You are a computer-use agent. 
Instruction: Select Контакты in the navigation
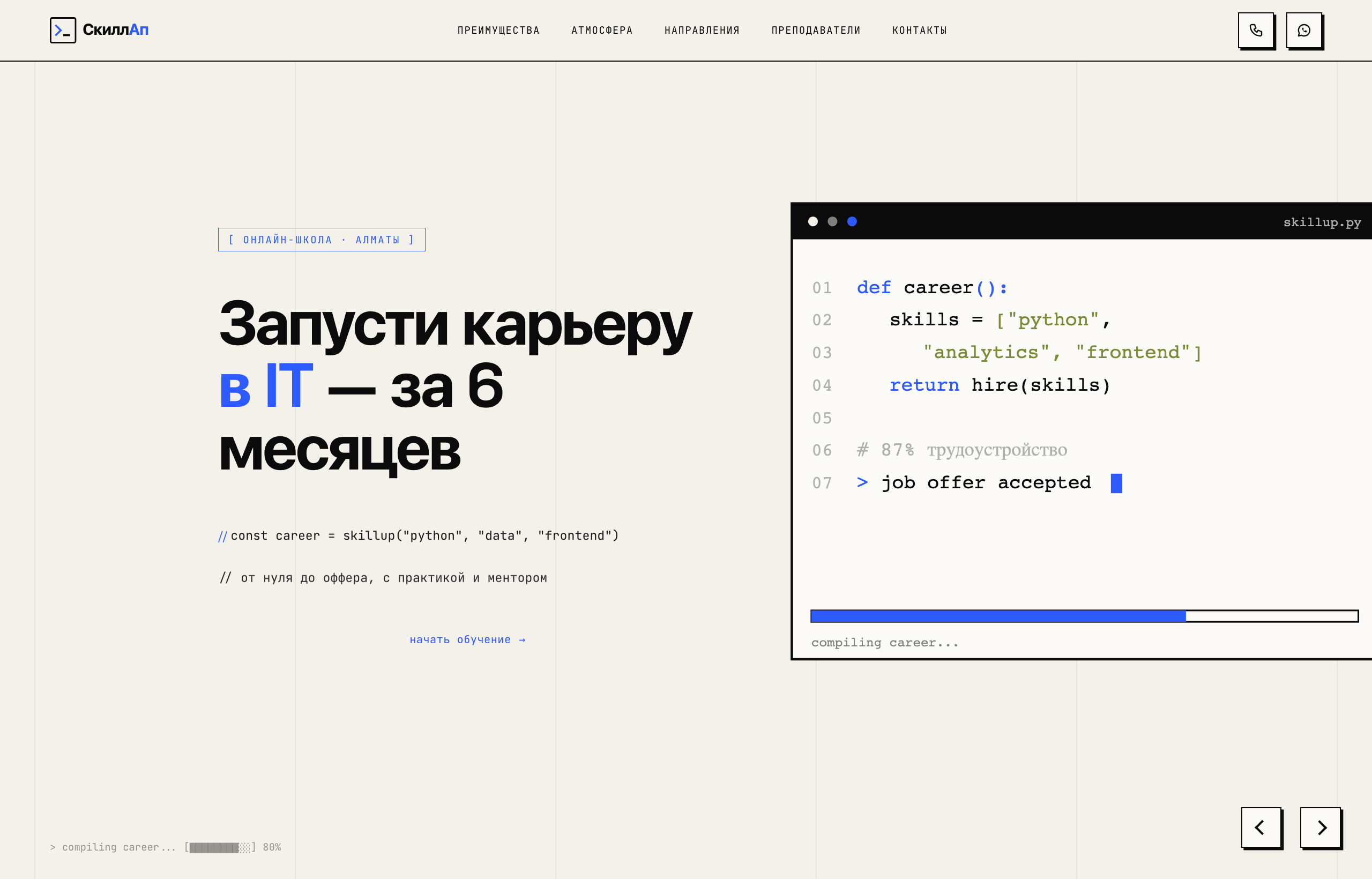920,30
